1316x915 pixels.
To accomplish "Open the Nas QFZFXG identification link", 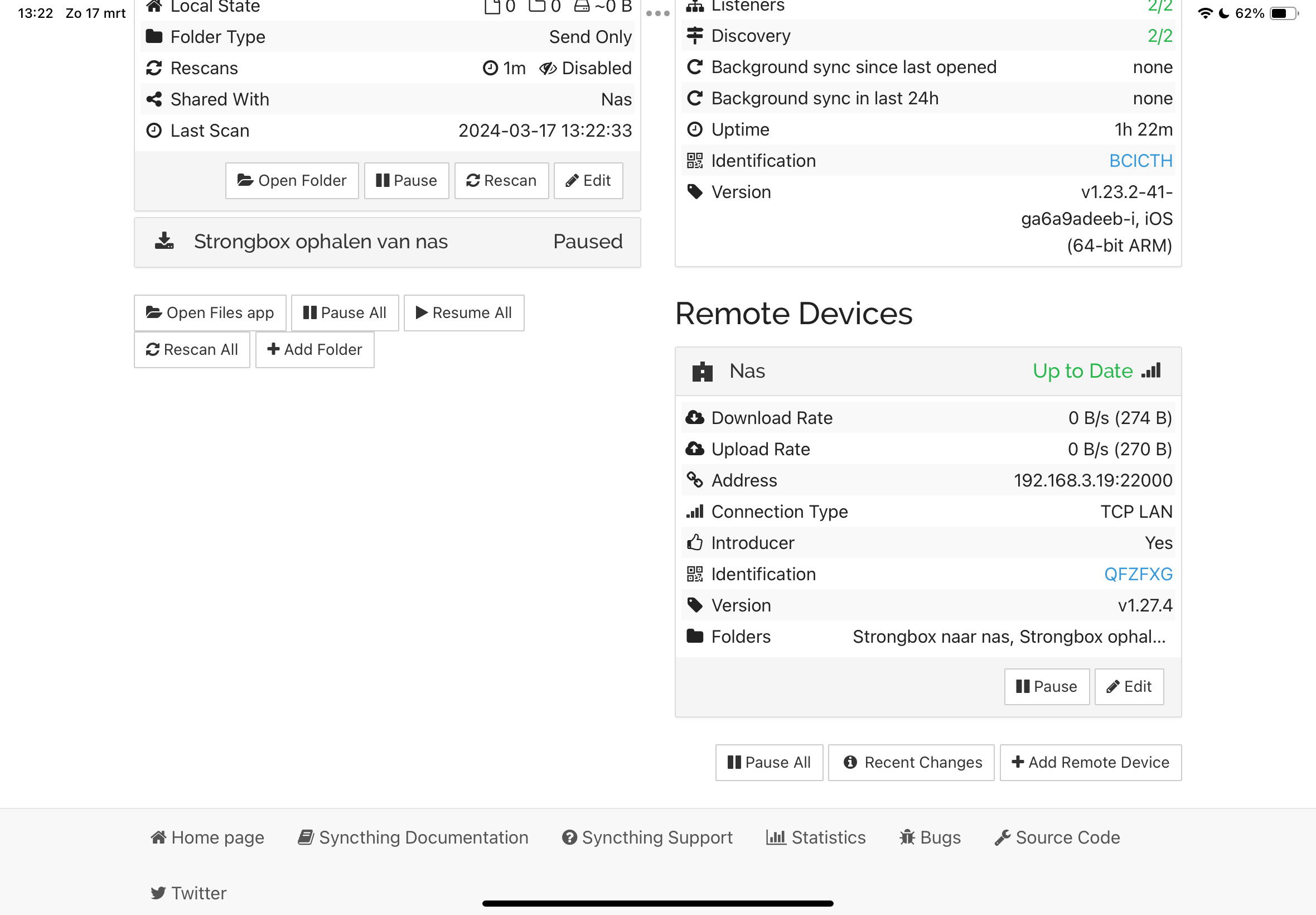I will 1138,574.
